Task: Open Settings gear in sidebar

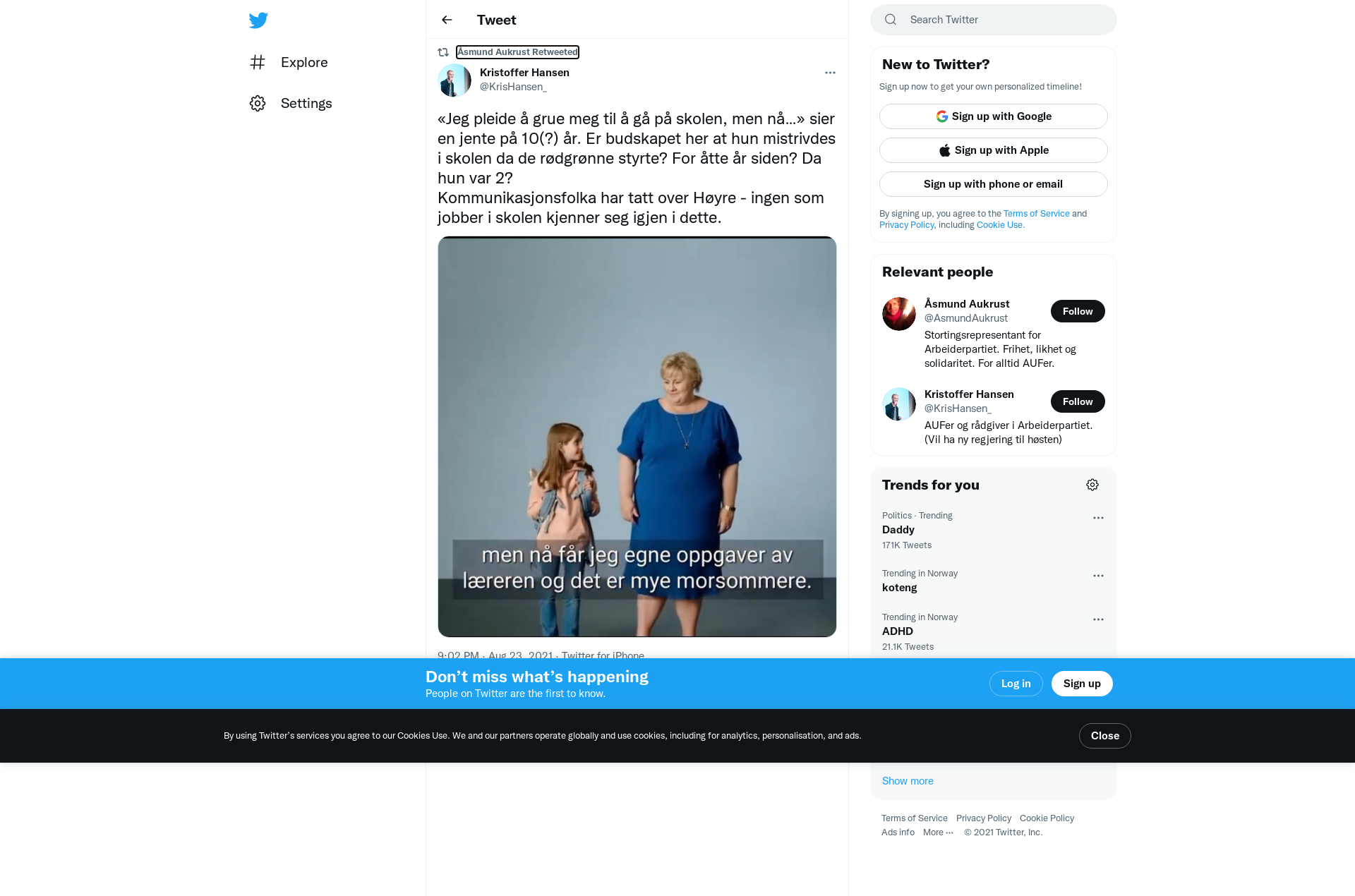Action: (x=258, y=103)
